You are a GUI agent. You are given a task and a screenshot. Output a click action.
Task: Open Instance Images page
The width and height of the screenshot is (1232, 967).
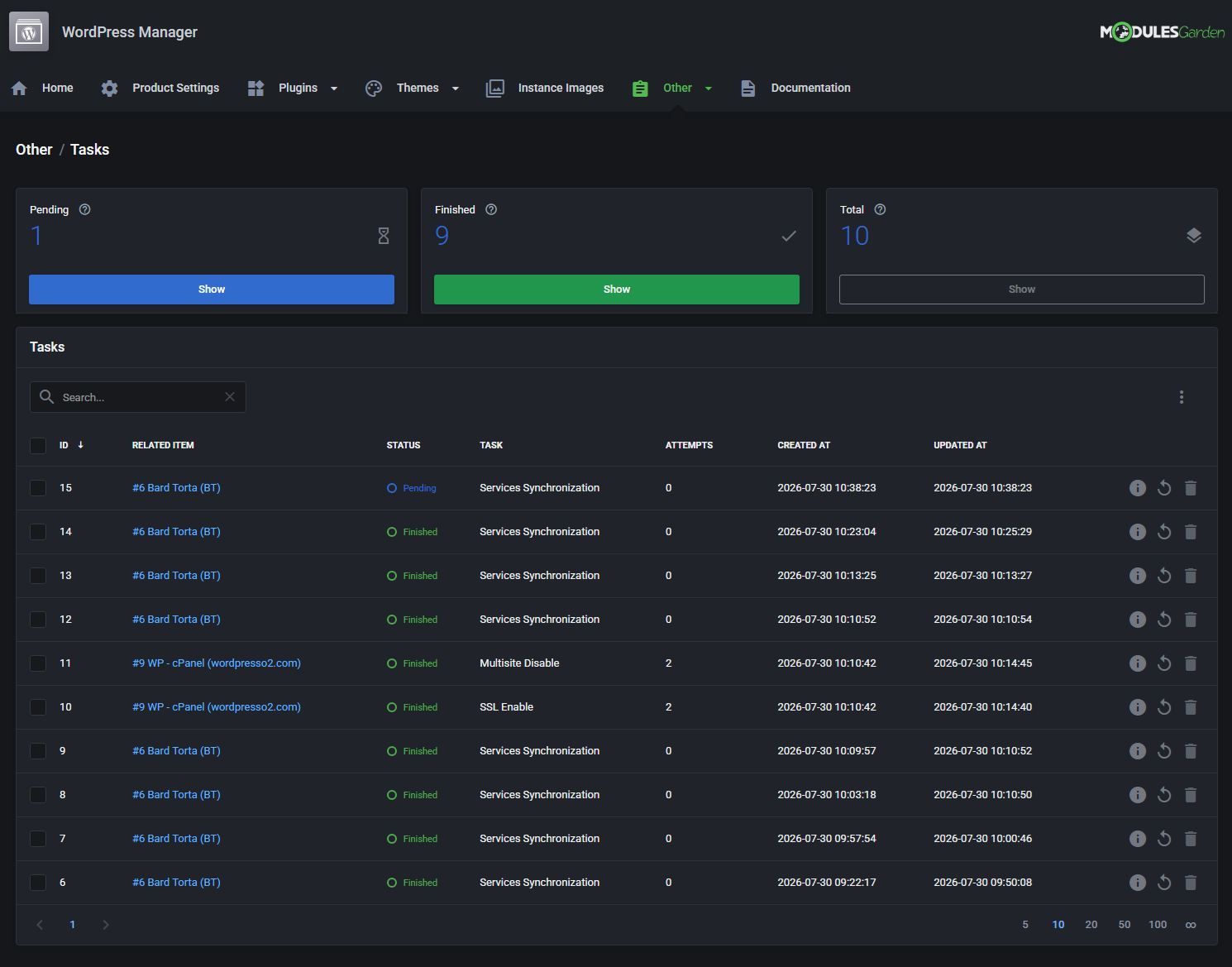[545, 88]
